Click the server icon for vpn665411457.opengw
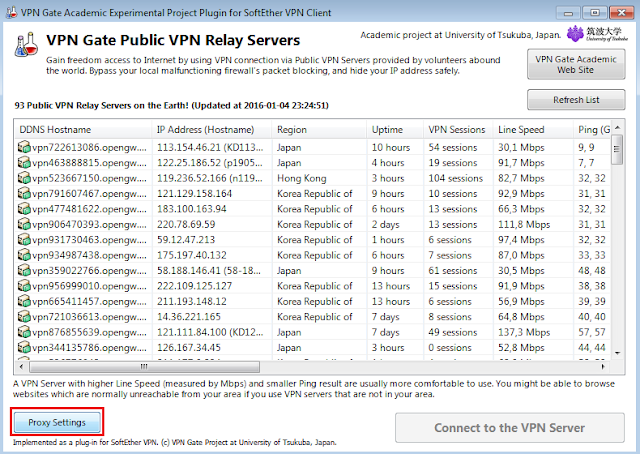The image size is (640, 454). [x=24, y=301]
